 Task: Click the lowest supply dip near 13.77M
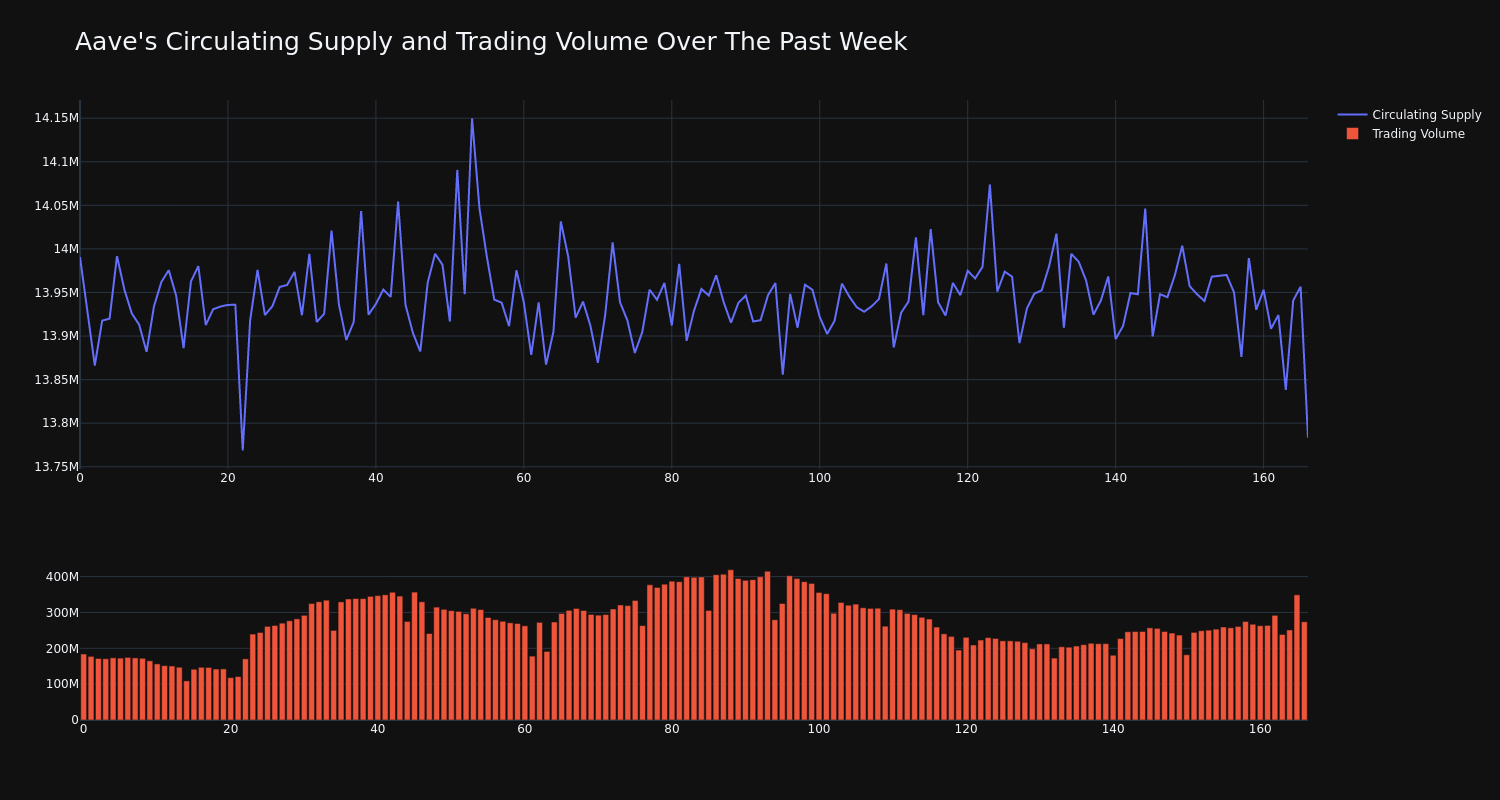click(x=242, y=449)
